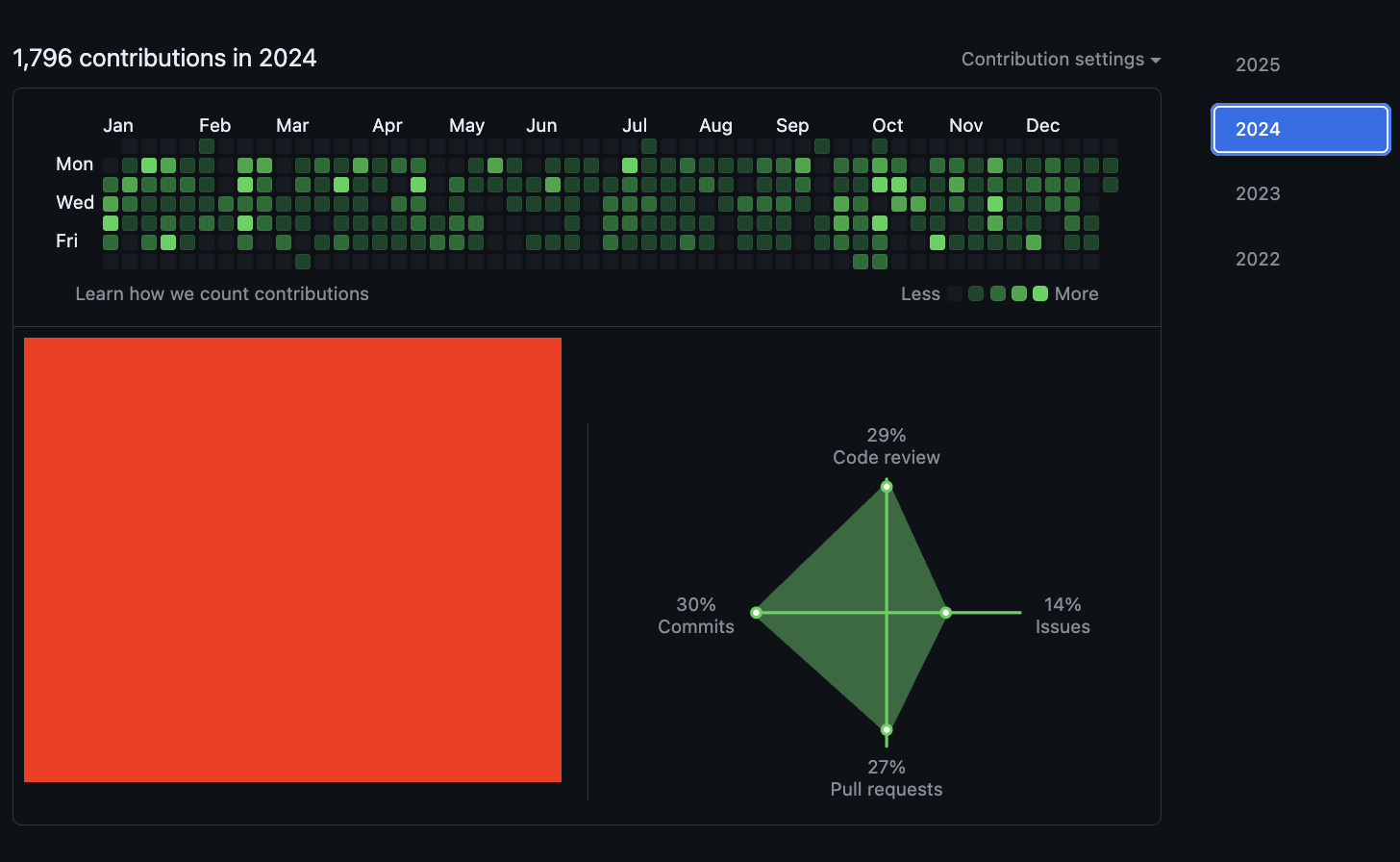Viewport: 1400px width, 862px height.
Task: Click the green Sunday cell under Oct label
Action: coord(880,146)
